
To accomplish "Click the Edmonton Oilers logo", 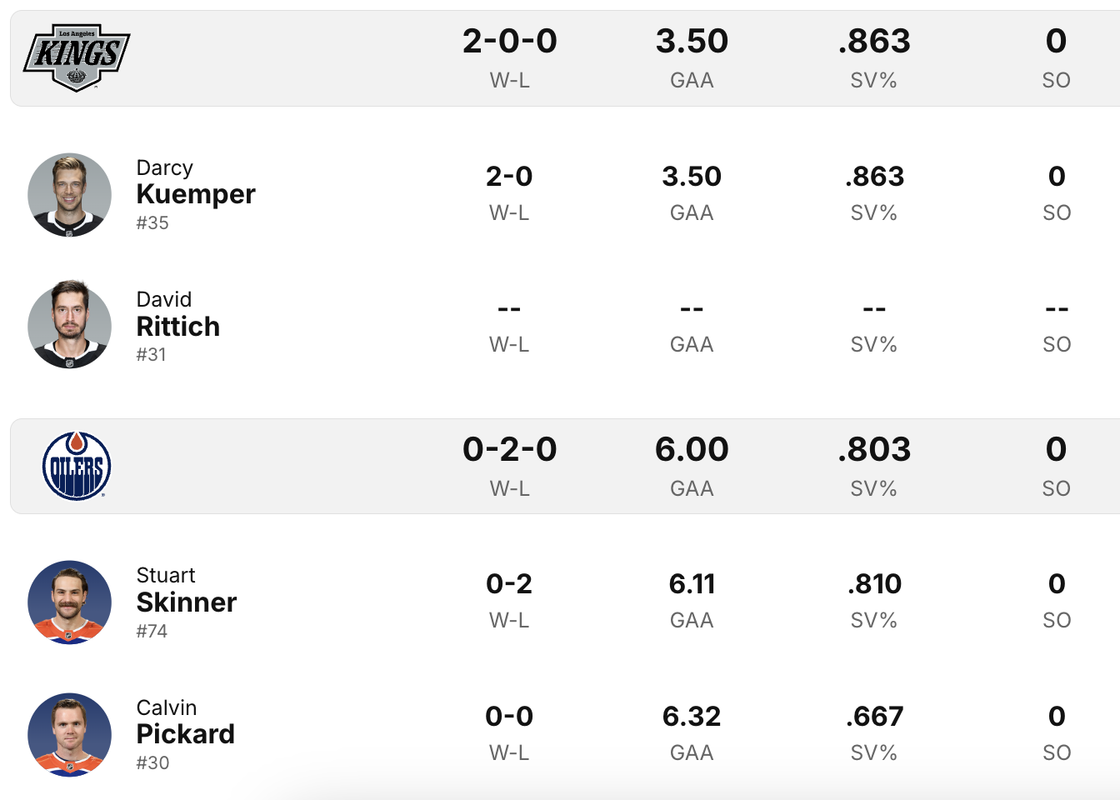I will tap(77, 466).
